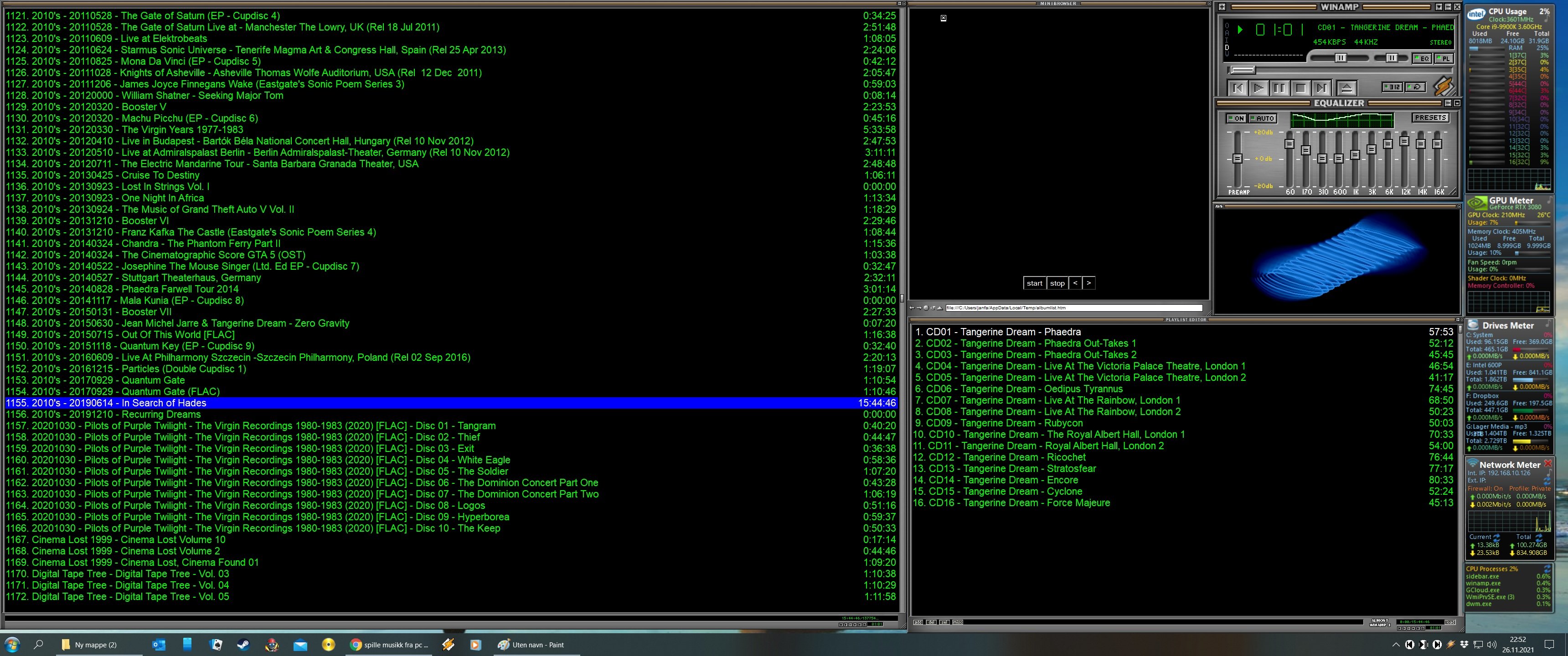The height and width of the screenshot is (656, 1568).
Task: Click the 16K equalizer band slider
Action: 1437,143
